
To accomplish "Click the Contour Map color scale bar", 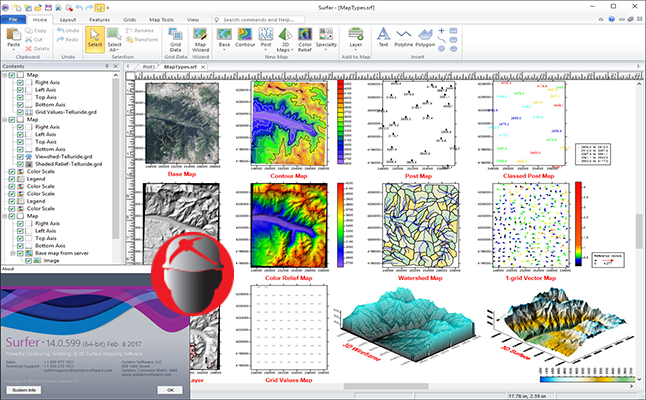I will [340, 122].
